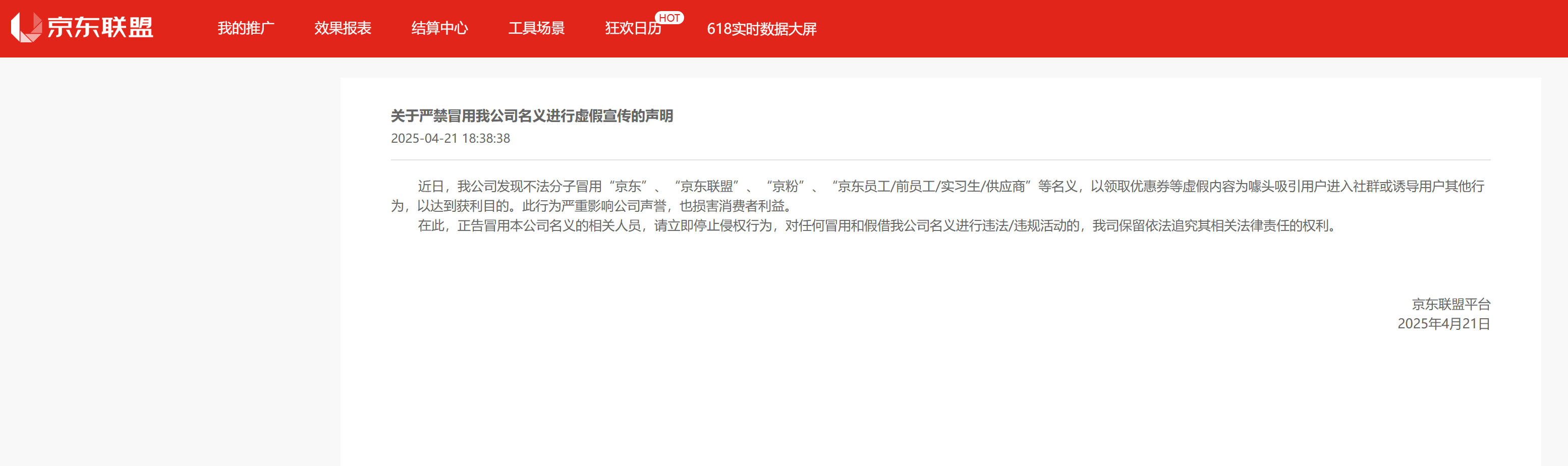Click the announcement title 关于严禁冒用我公司名义进行虚假宣传的声明

tap(531, 115)
